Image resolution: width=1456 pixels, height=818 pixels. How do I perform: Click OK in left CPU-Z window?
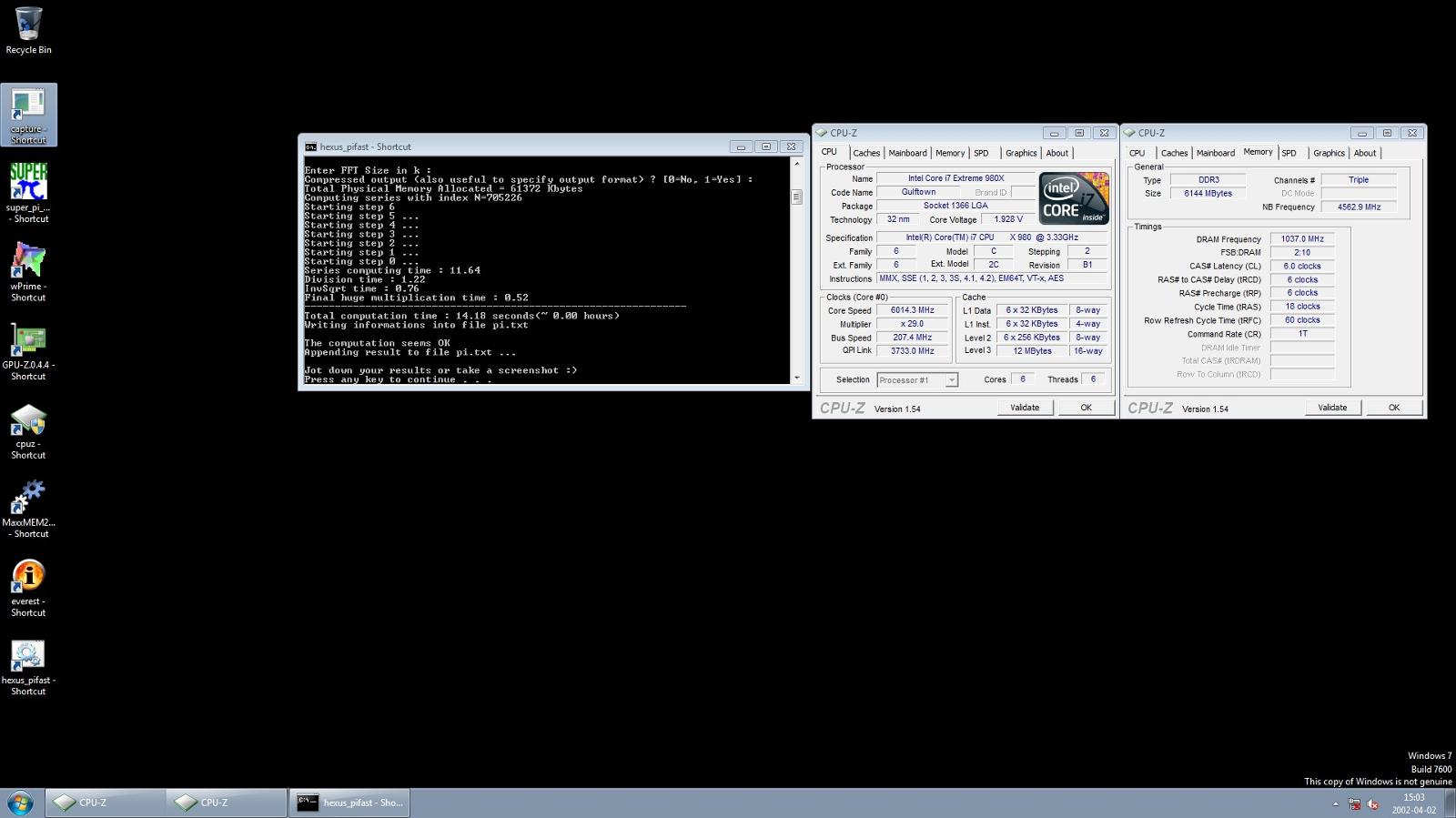[x=1086, y=408]
